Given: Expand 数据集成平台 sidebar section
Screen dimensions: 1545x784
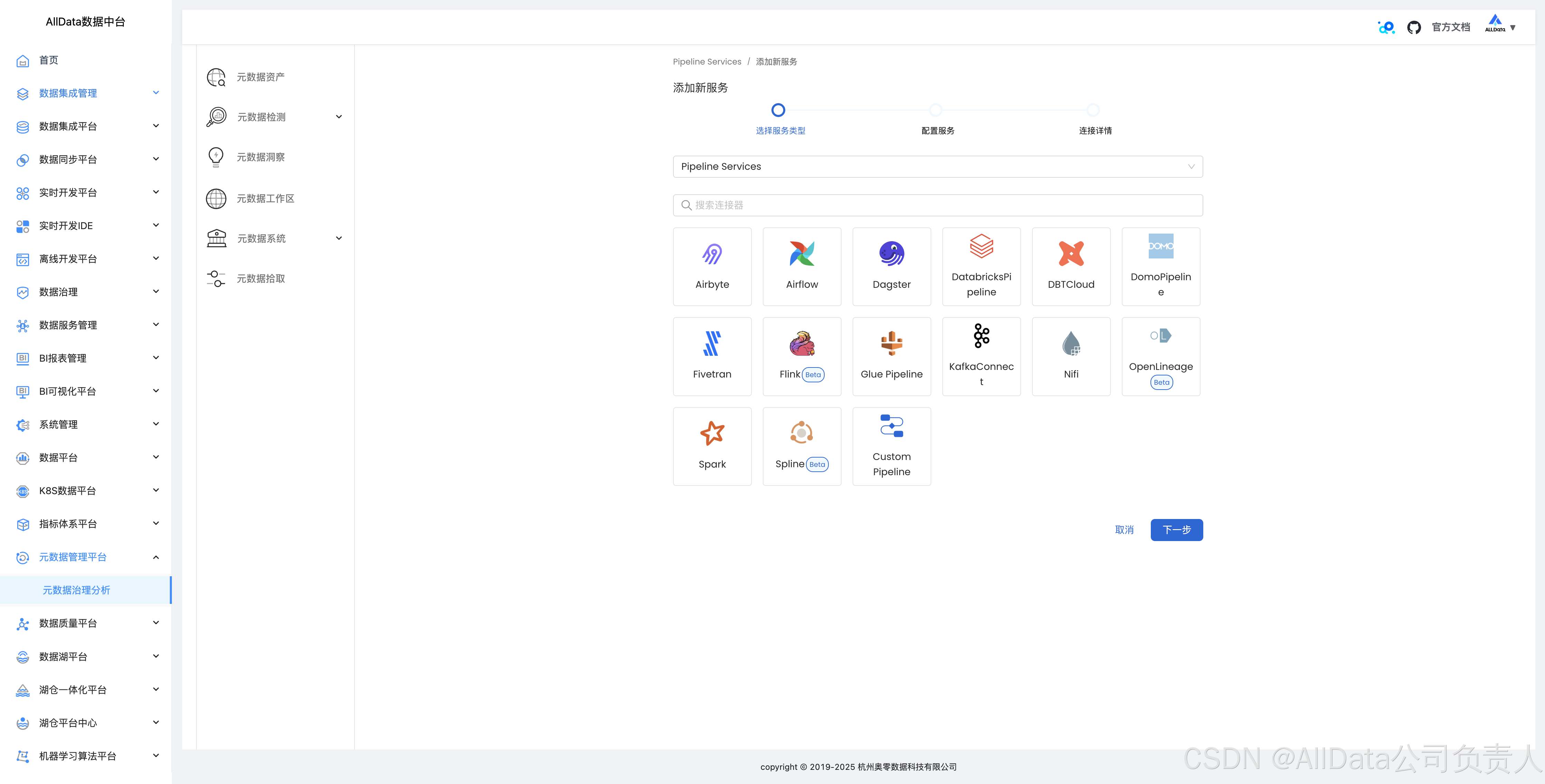Looking at the screenshot, I should point(86,126).
